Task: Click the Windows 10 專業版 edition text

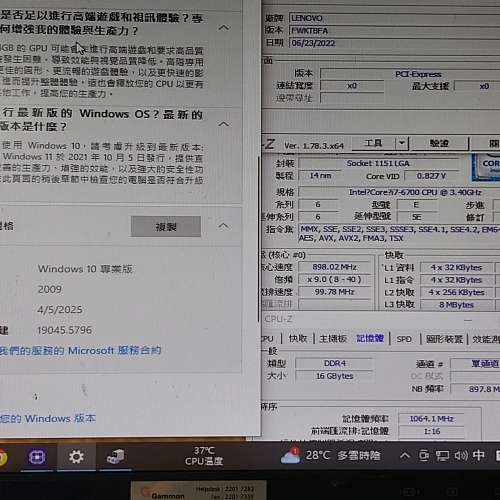Action: (85, 269)
